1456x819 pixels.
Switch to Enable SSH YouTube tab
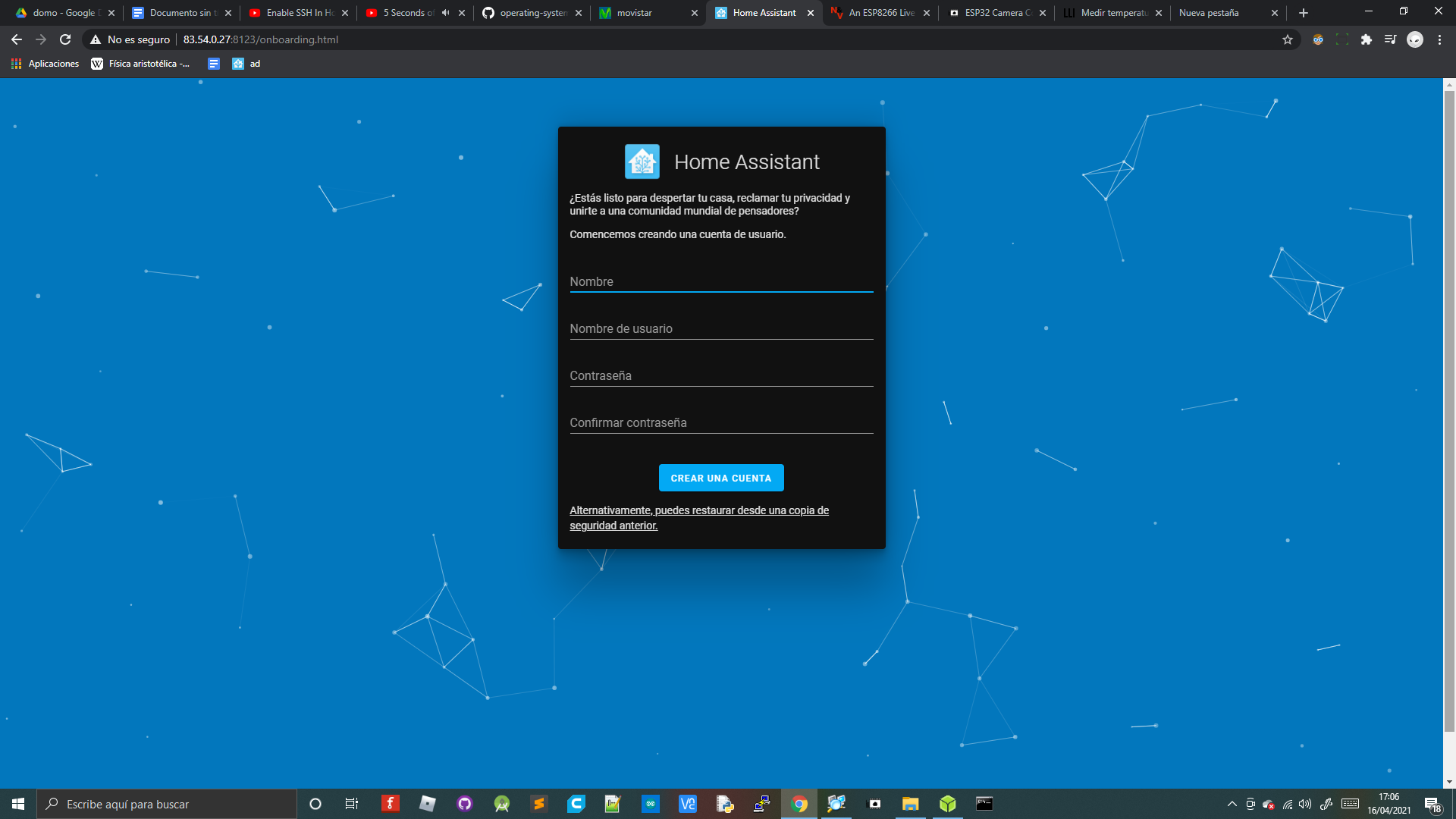click(x=300, y=13)
